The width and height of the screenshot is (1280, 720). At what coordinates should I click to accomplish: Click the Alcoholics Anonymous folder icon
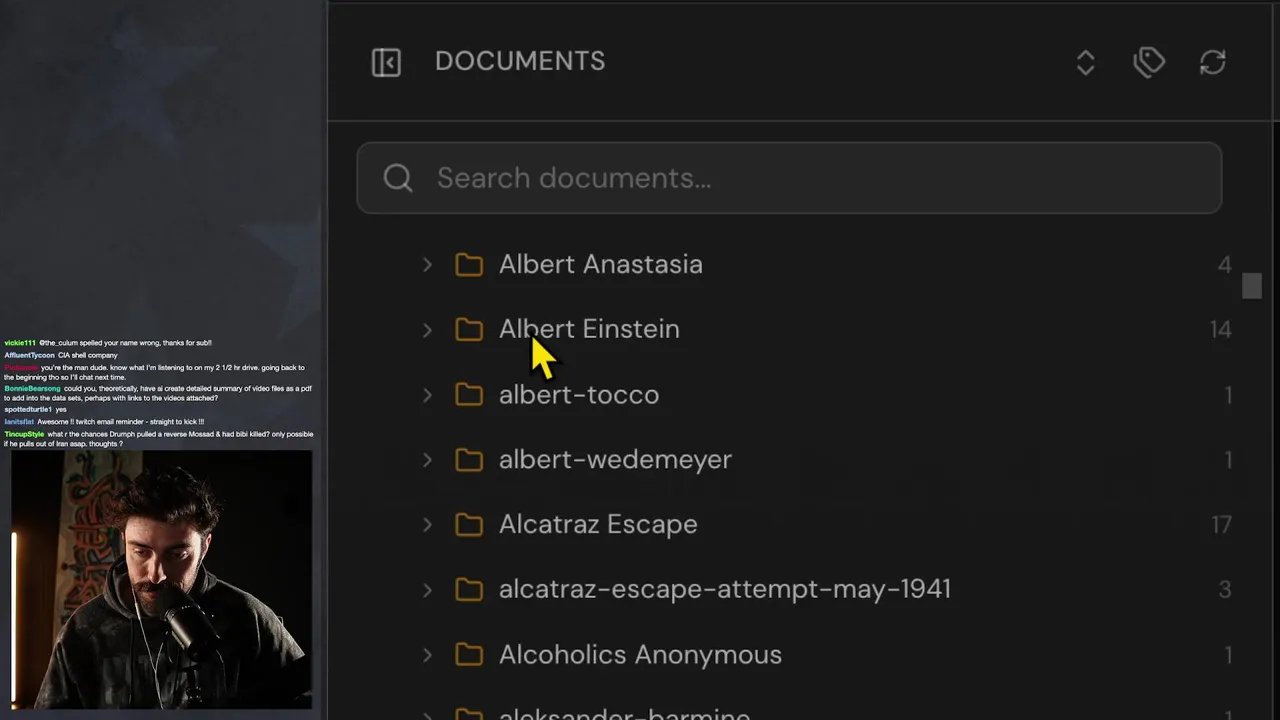(469, 655)
